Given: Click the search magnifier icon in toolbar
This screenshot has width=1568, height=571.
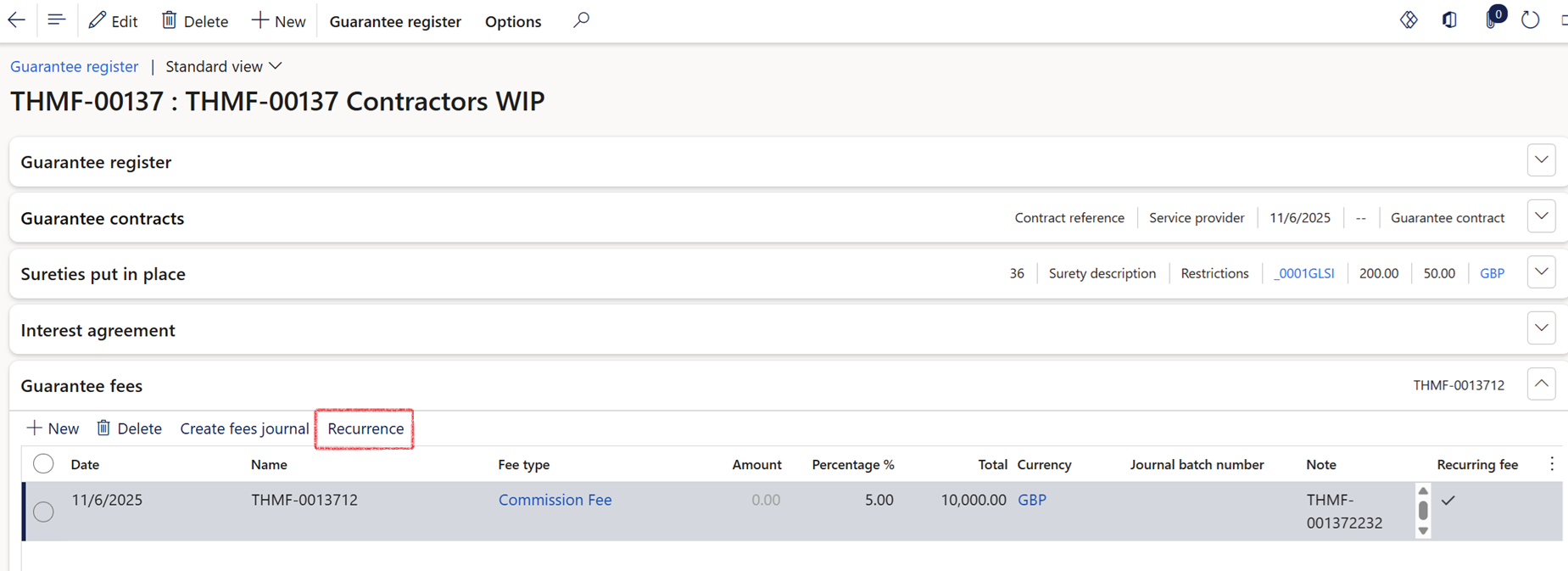Looking at the screenshot, I should point(581,20).
